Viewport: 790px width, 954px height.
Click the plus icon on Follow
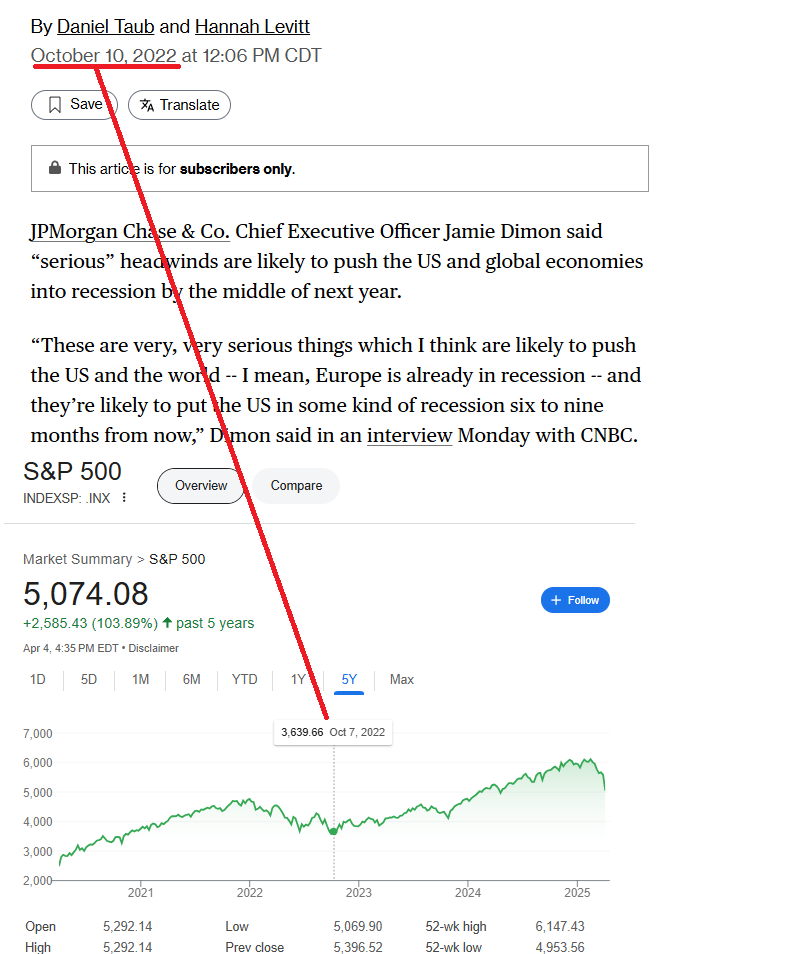pyautogui.click(x=556, y=600)
